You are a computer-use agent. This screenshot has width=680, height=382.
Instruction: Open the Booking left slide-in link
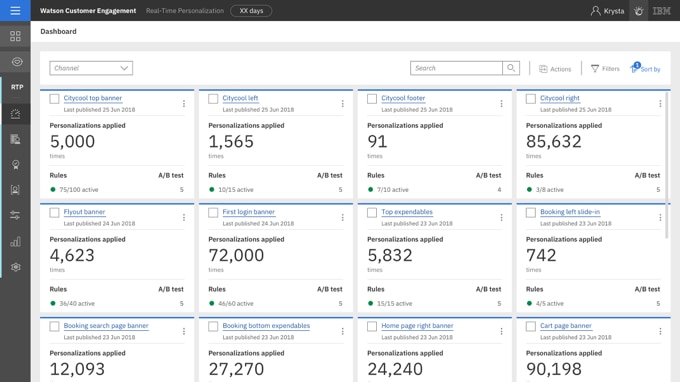570,212
